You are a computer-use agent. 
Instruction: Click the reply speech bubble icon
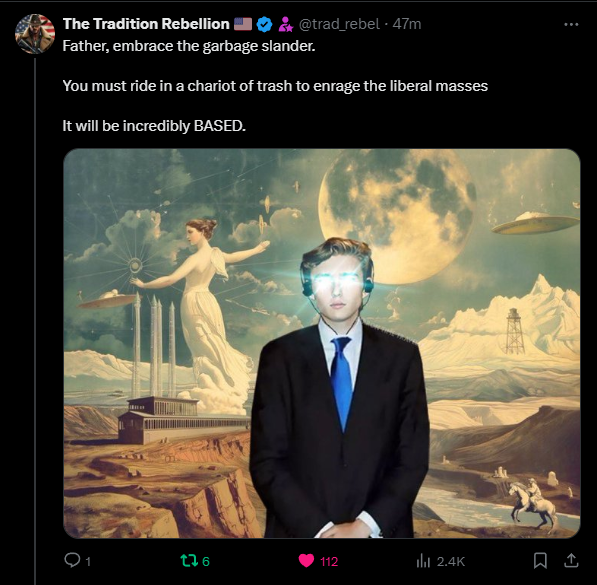coord(72,560)
